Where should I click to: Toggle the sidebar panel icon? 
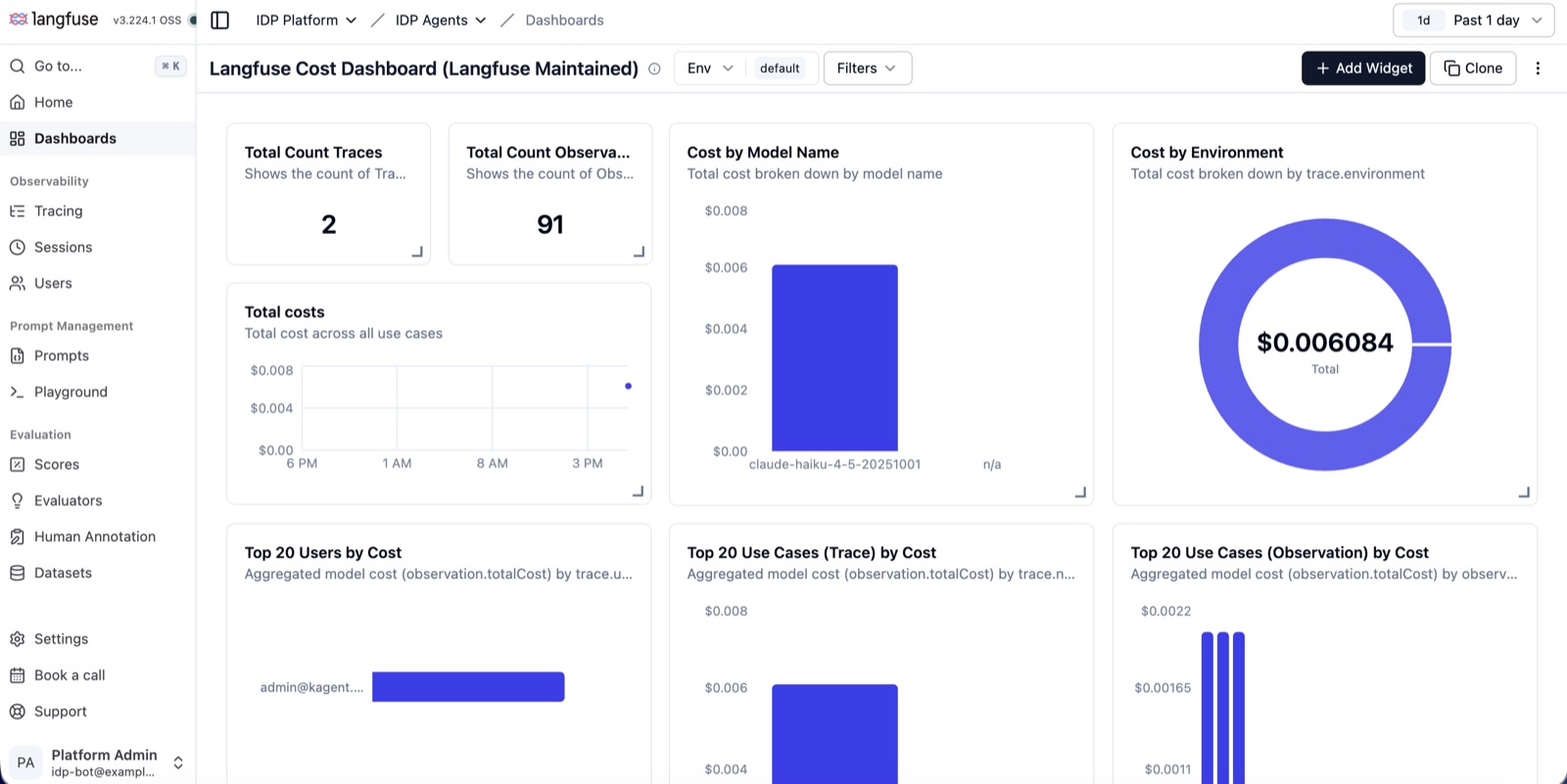click(220, 20)
